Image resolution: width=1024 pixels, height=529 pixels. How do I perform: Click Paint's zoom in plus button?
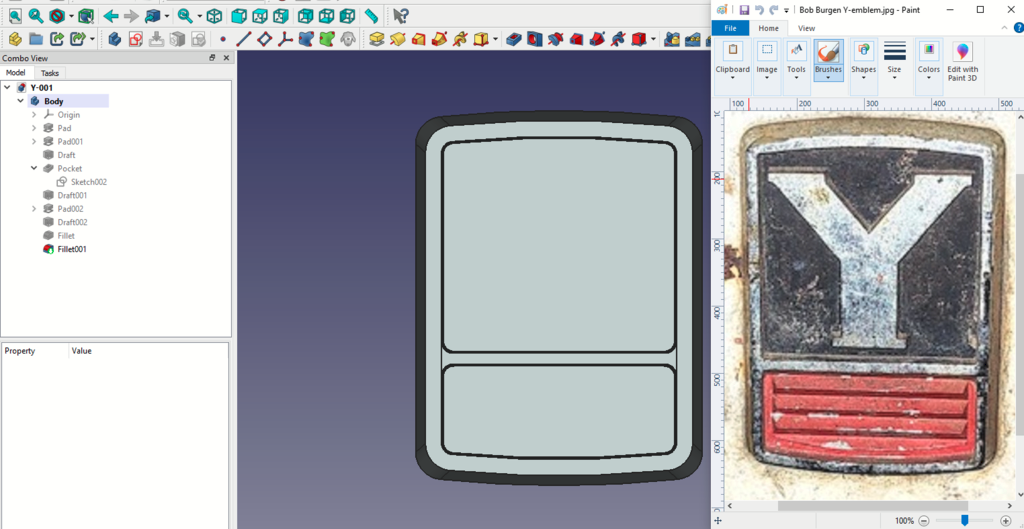(1006, 521)
